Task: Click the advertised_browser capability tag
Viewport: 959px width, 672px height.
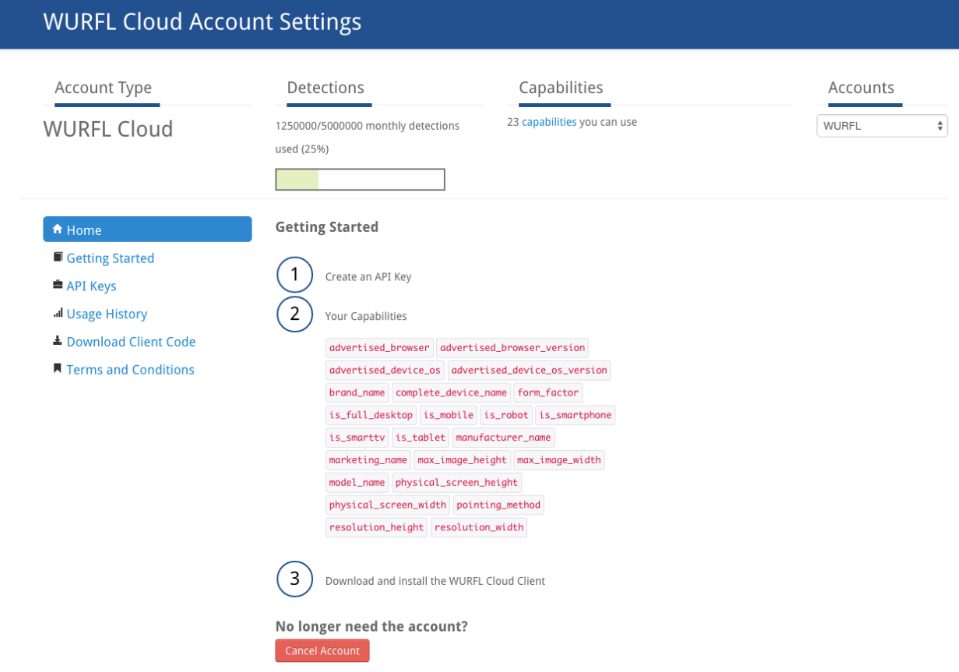Action: click(x=379, y=348)
